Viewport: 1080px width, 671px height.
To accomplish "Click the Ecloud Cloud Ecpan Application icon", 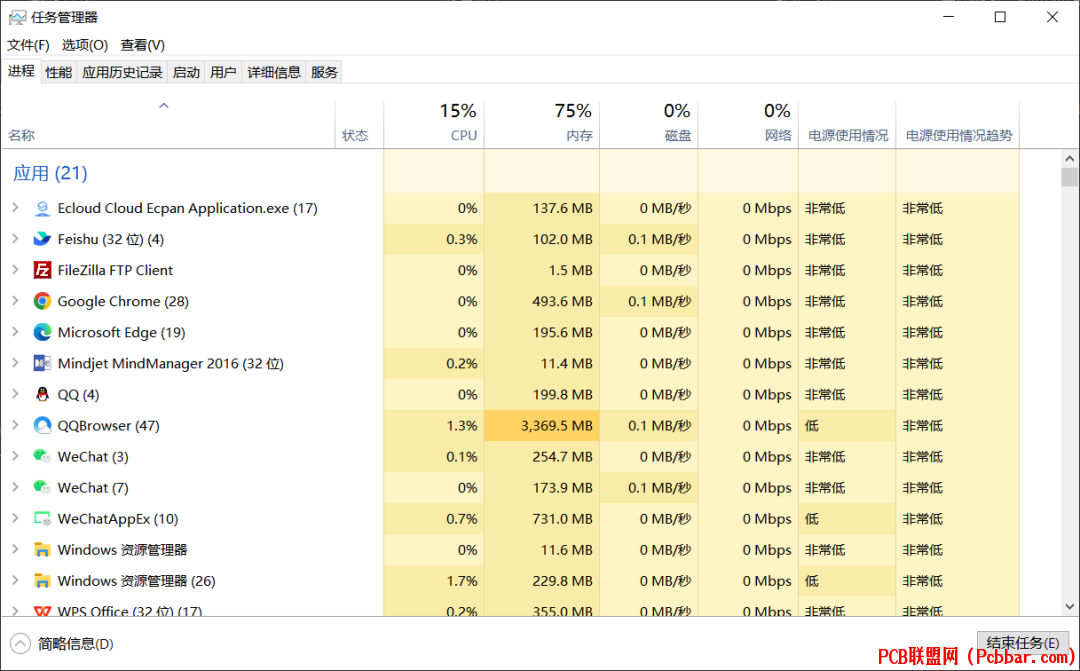I will [42, 208].
